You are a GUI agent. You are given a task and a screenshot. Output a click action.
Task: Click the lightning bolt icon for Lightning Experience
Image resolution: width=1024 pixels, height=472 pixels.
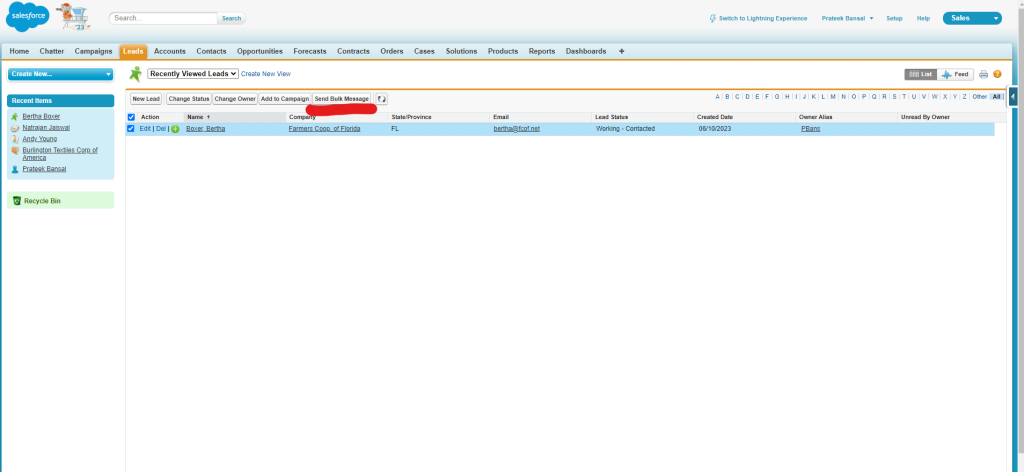pos(712,18)
